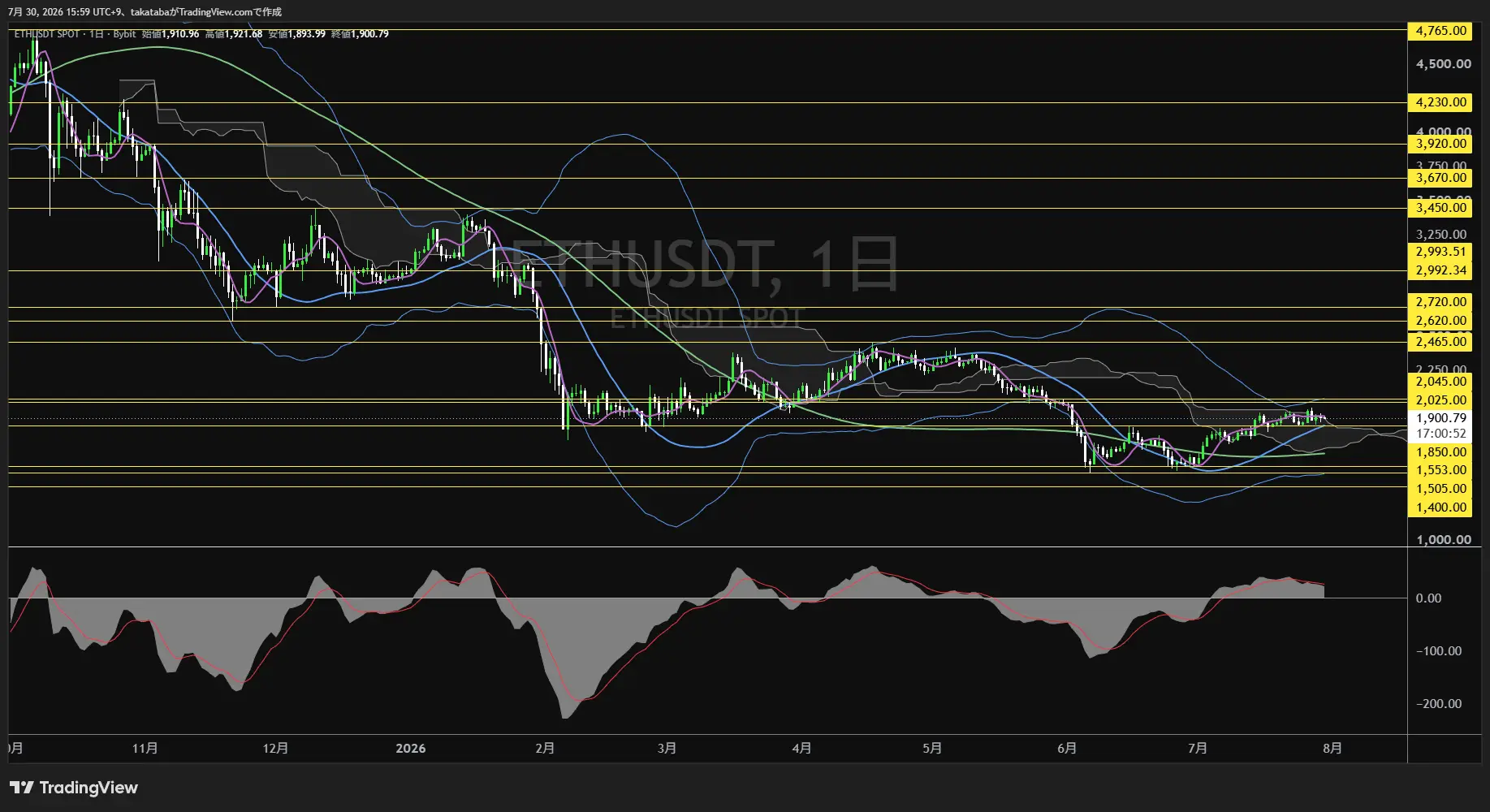
Task: Click the 2026 year marker on time axis
Action: coord(410,749)
